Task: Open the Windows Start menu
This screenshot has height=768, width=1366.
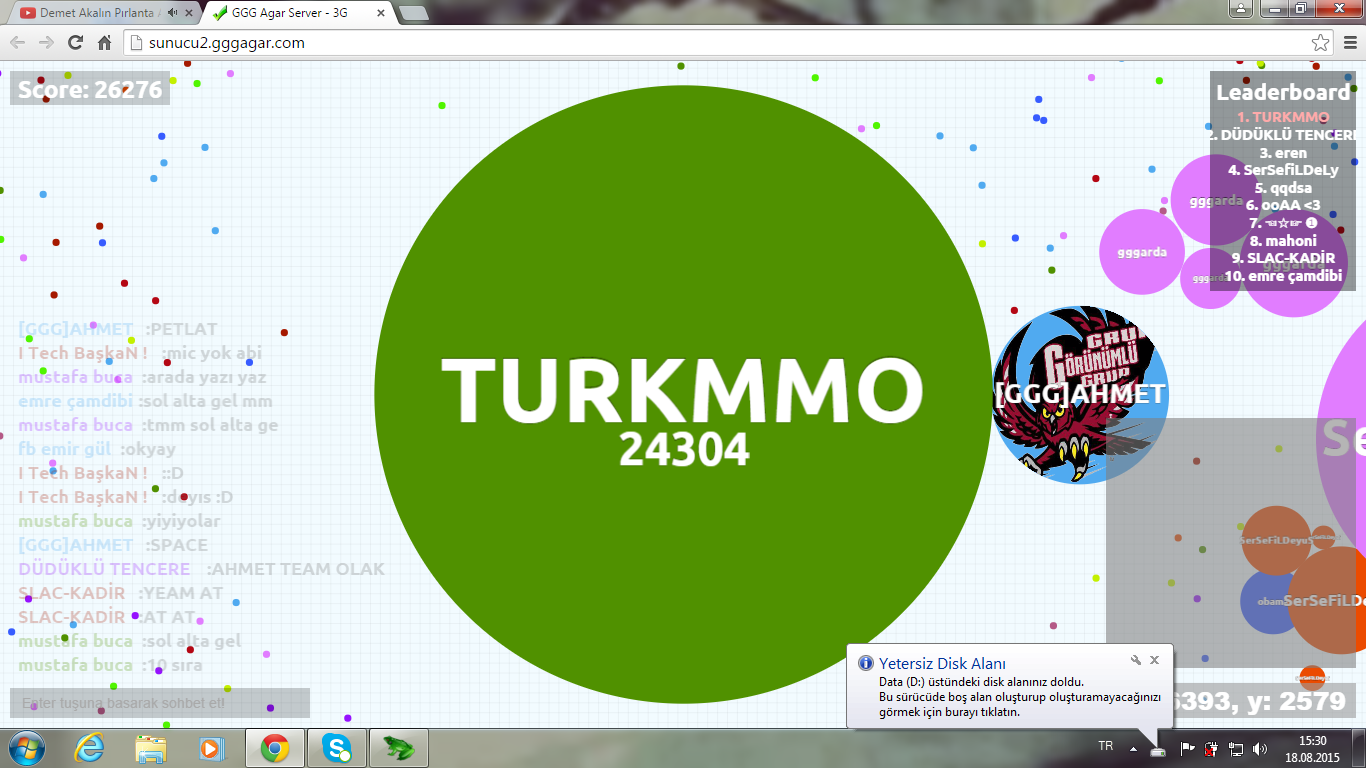Action: [x=26, y=747]
